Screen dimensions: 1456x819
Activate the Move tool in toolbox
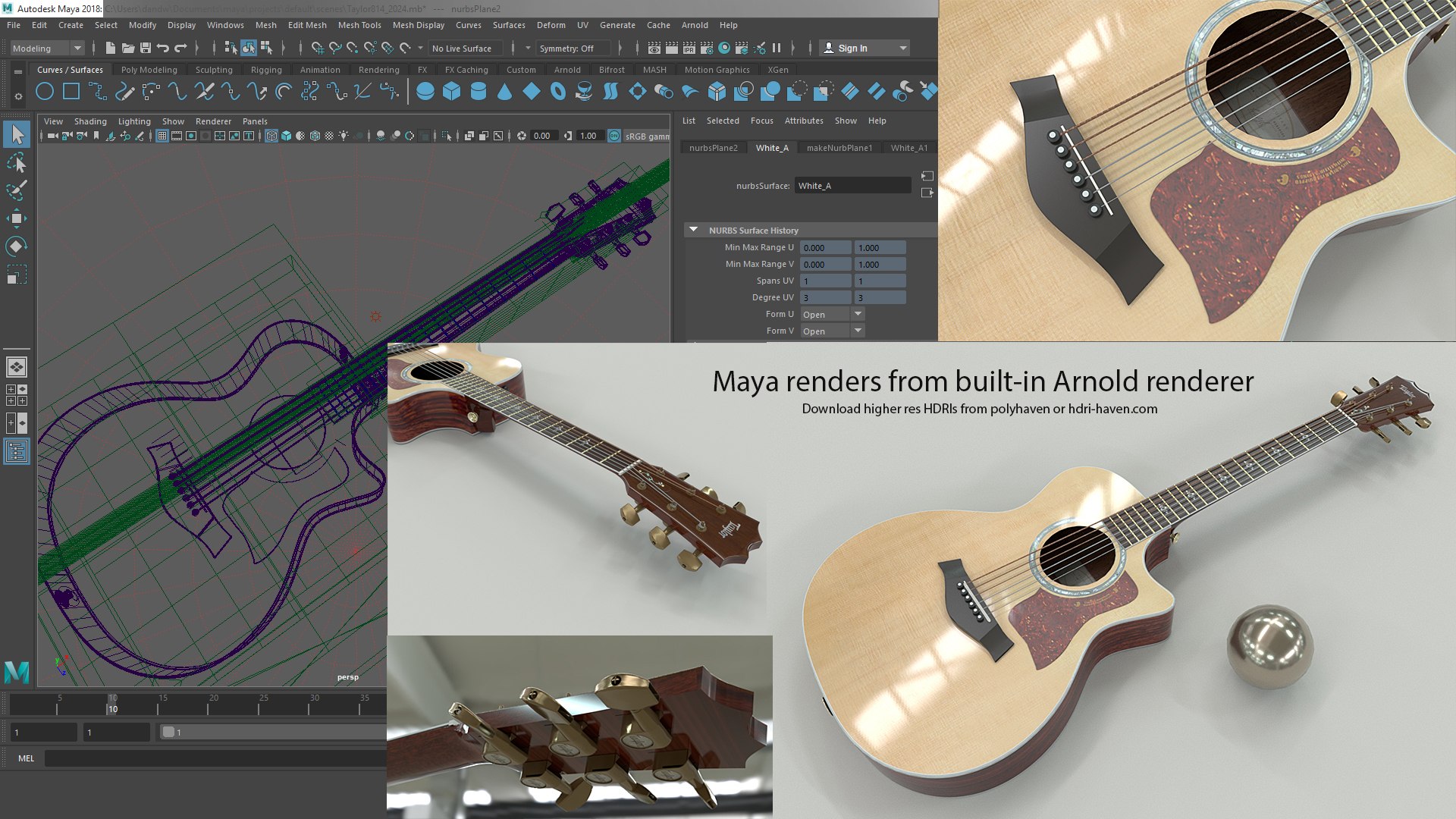17,218
